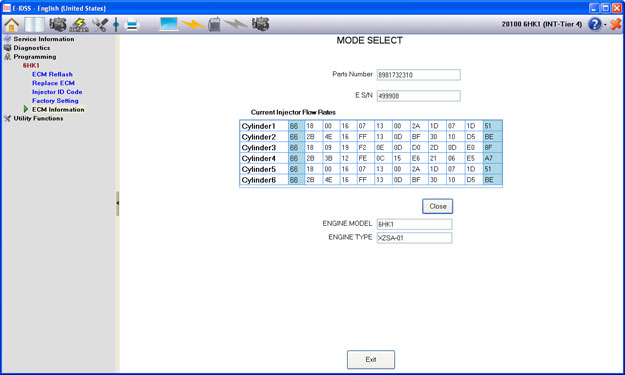Open the Replace ECM link
The width and height of the screenshot is (625, 375).
(x=53, y=83)
